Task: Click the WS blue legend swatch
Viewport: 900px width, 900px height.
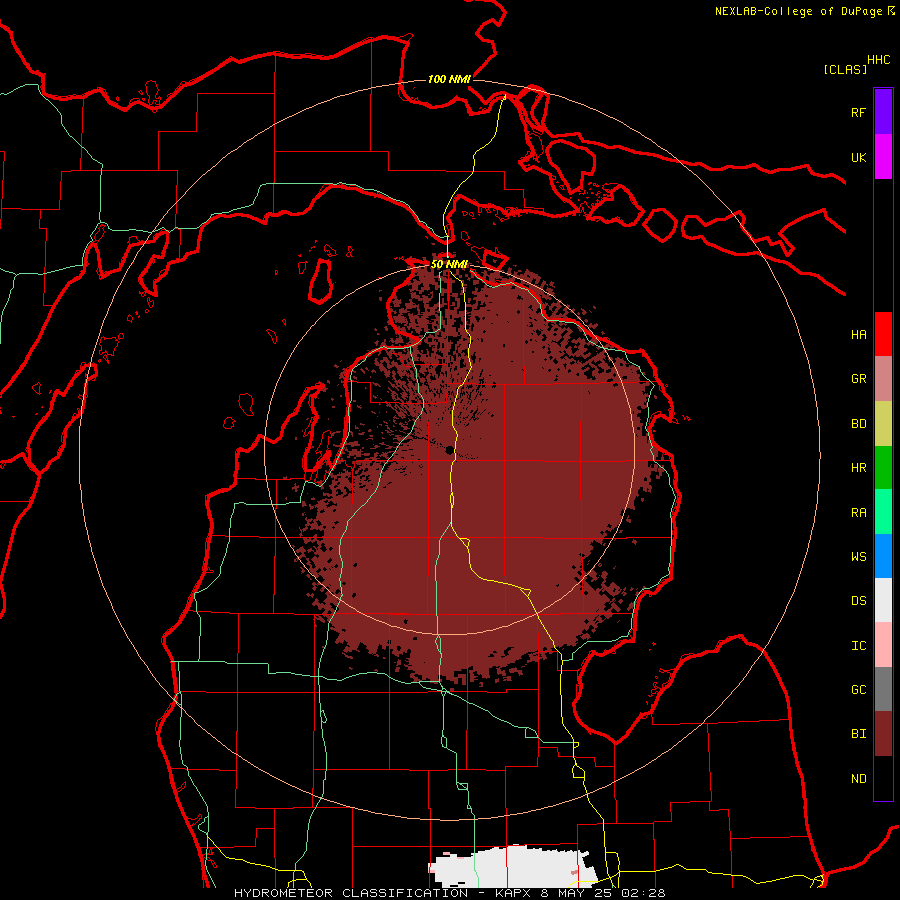Action: click(x=883, y=556)
